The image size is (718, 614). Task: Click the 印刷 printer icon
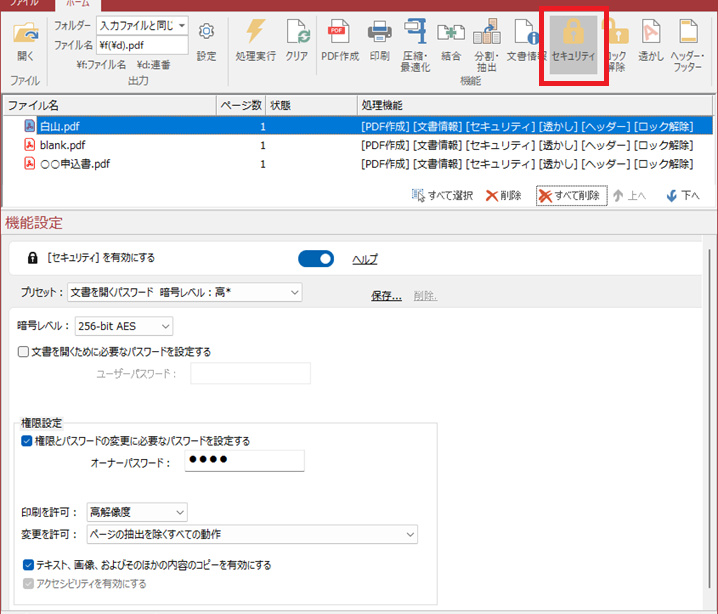380,40
